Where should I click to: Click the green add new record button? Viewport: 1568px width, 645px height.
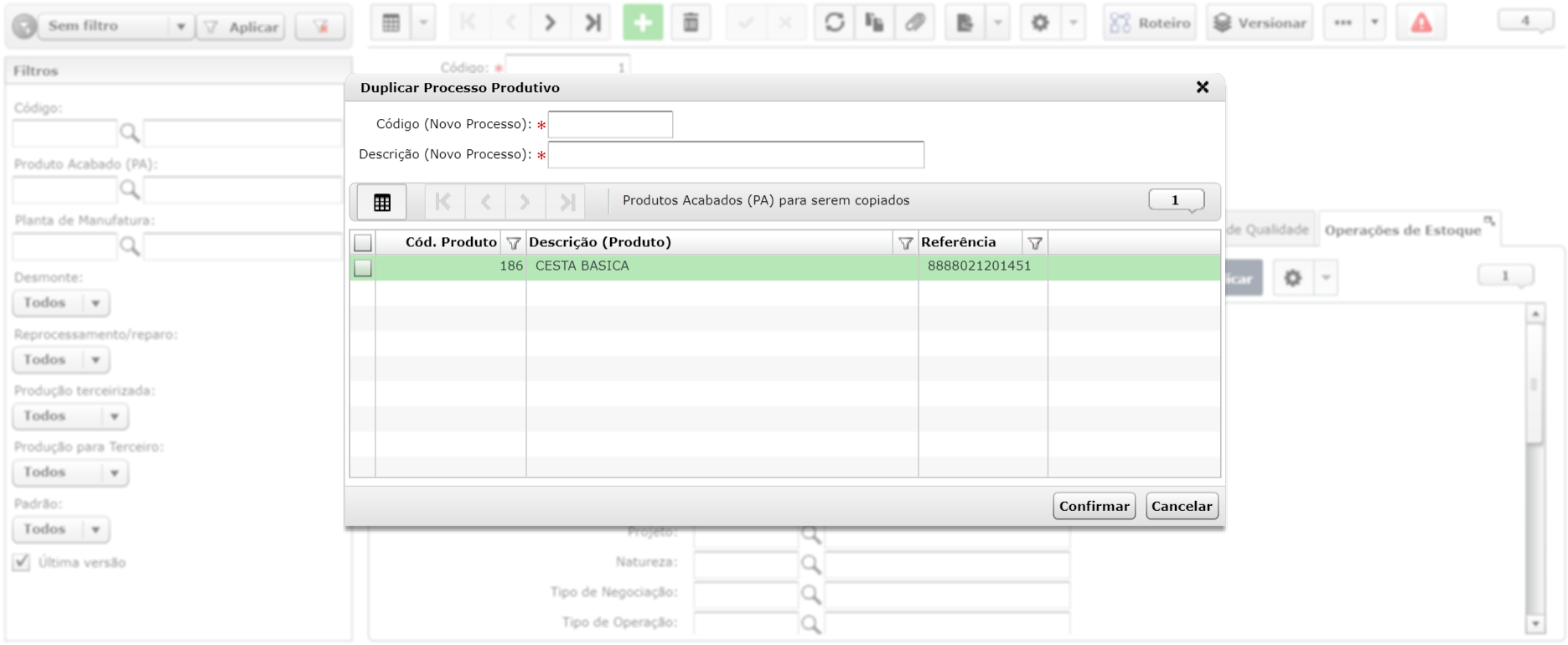[643, 23]
